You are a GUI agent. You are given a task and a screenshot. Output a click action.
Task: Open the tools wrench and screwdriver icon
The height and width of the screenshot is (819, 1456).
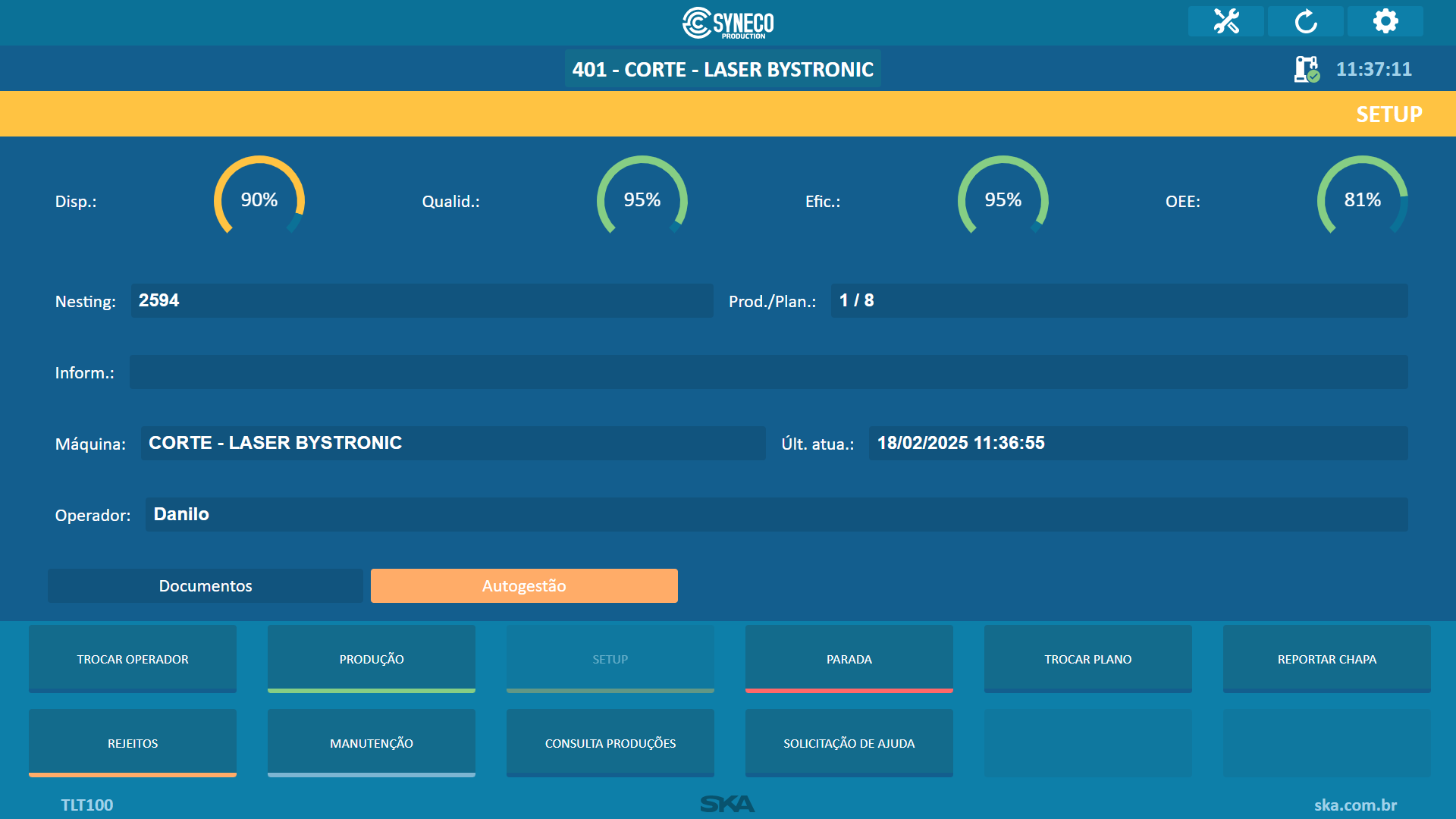coord(1225,21)
